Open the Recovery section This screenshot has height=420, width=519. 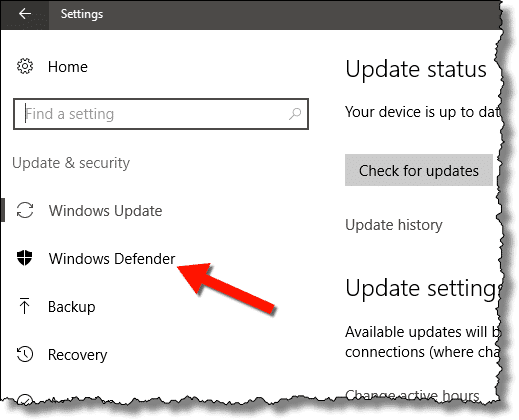pyautogui.click(x=78, y=355)
